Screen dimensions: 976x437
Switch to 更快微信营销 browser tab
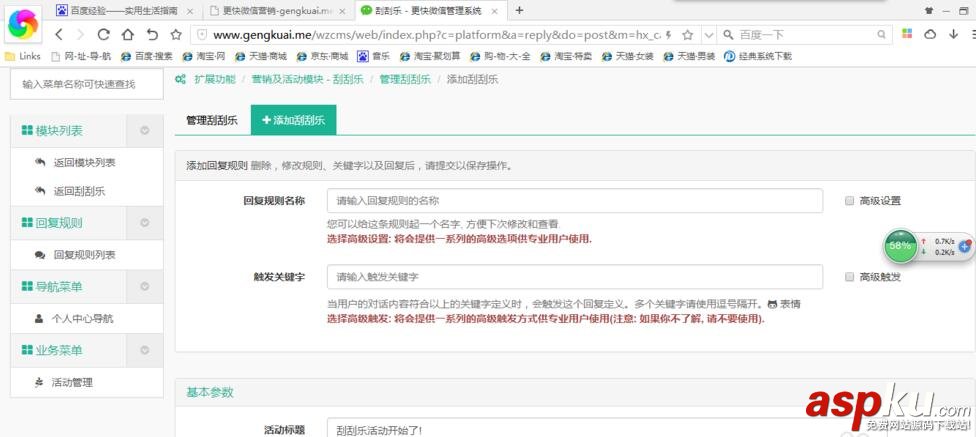click(x=278, y=11)
